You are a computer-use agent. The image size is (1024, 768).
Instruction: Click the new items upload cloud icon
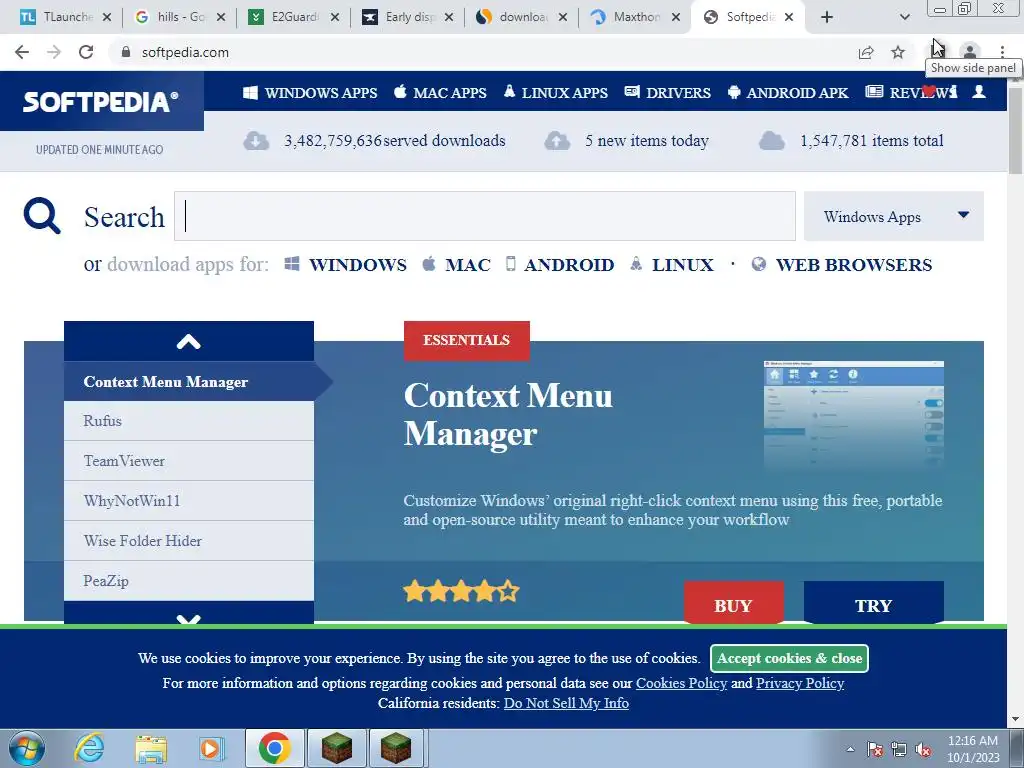[x=557, y=140]
